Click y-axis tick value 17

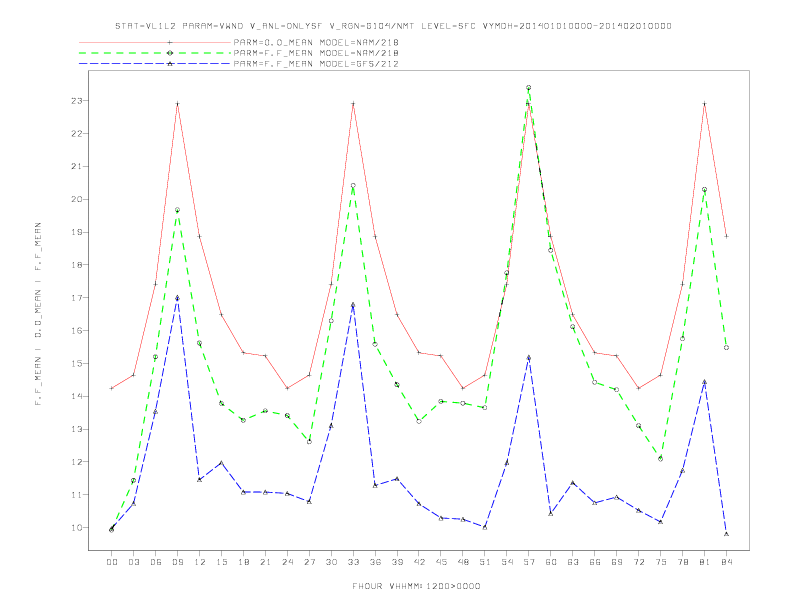pyautogui.click(x=76, y=297)
